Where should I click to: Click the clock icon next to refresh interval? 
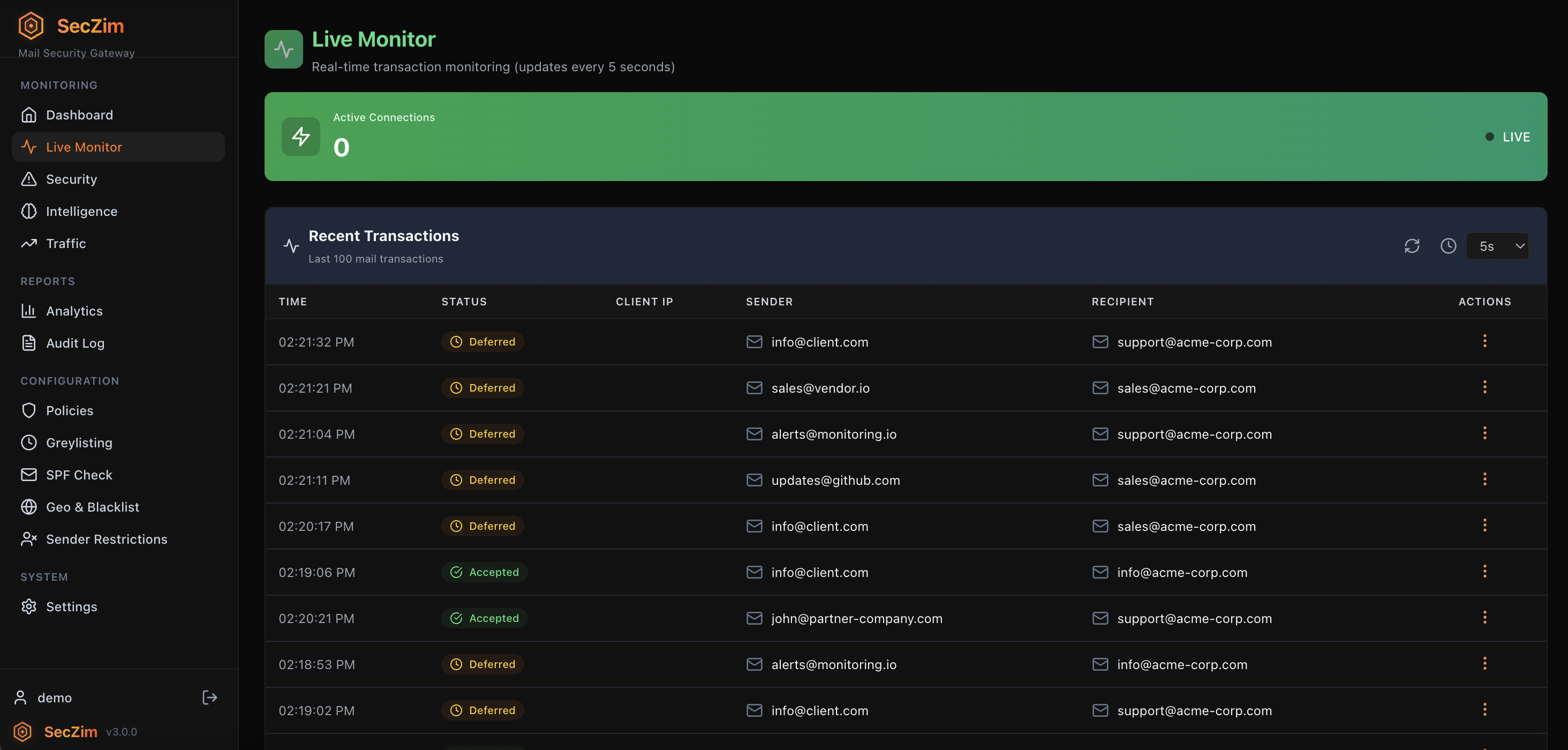tap(1449, 246)
